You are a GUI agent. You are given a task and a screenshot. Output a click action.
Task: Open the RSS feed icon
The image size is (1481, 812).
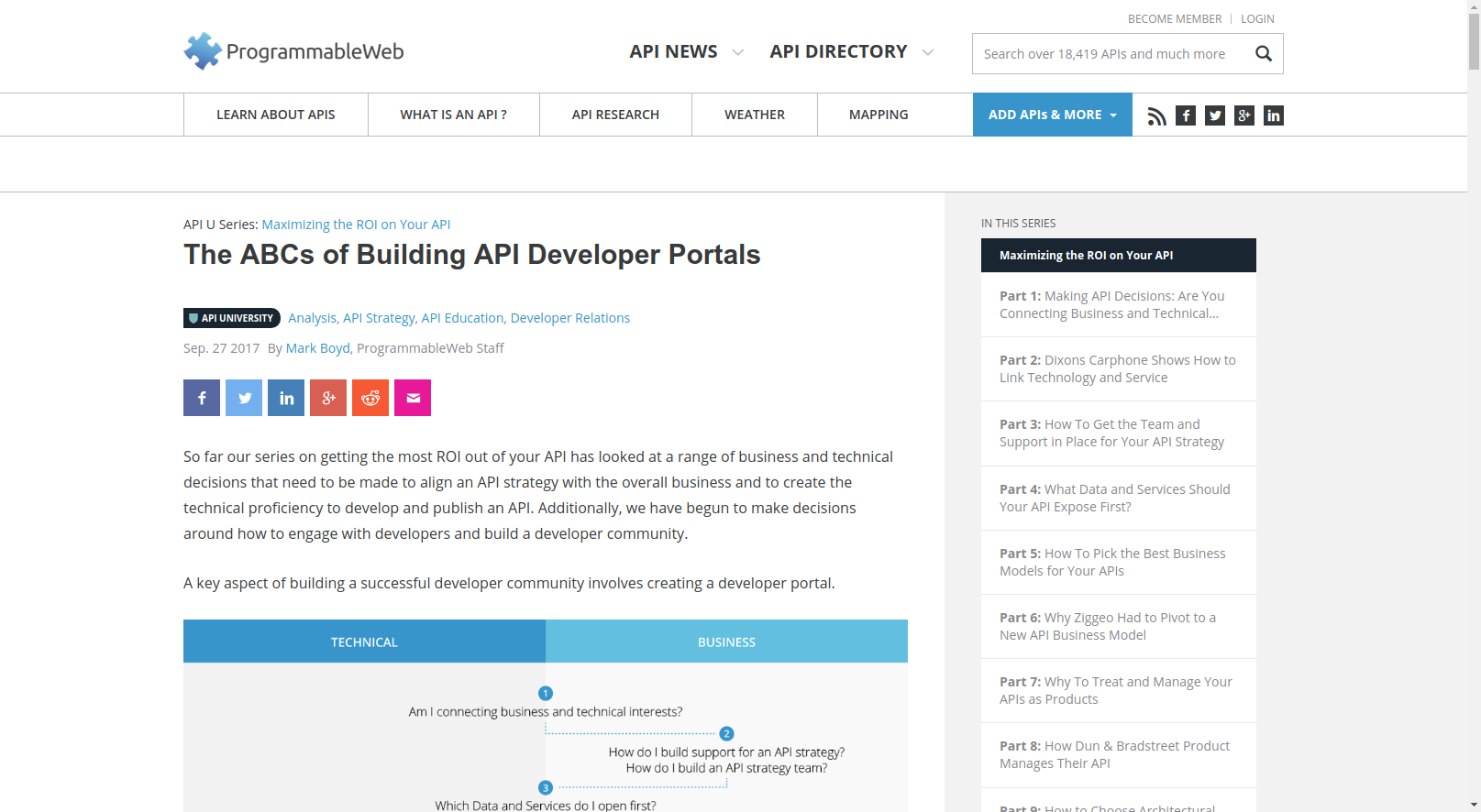(1157, 115)
